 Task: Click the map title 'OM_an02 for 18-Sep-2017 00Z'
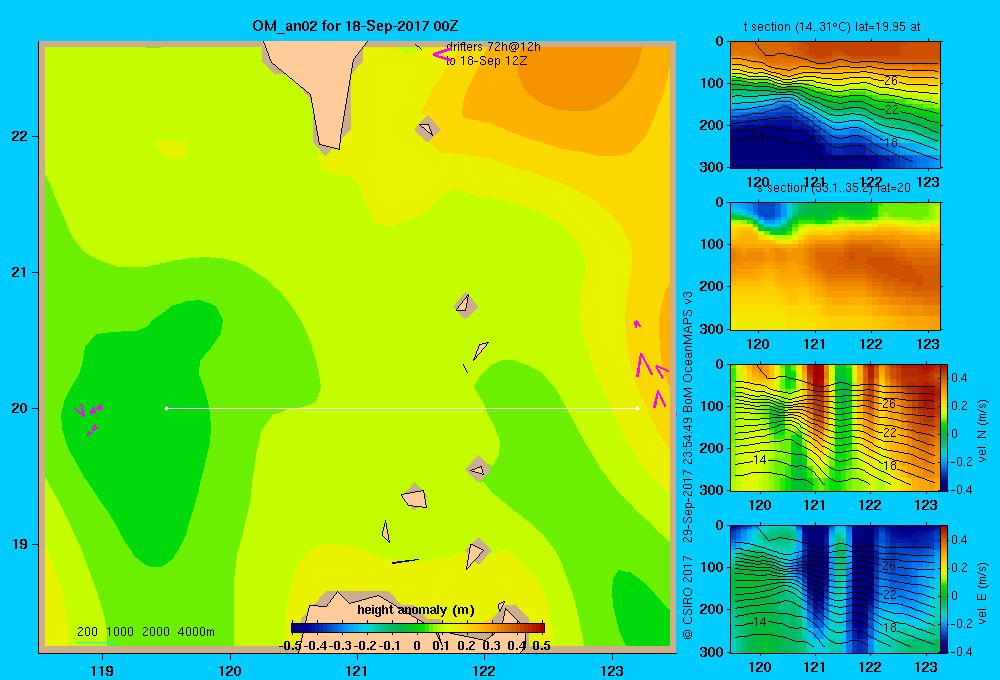click(x=355, y=26)
